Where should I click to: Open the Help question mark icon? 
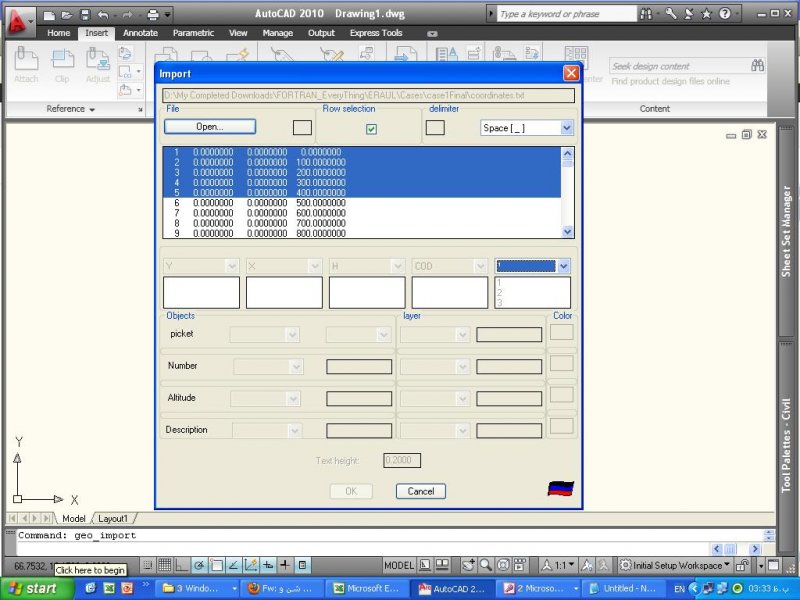point(724,14)
